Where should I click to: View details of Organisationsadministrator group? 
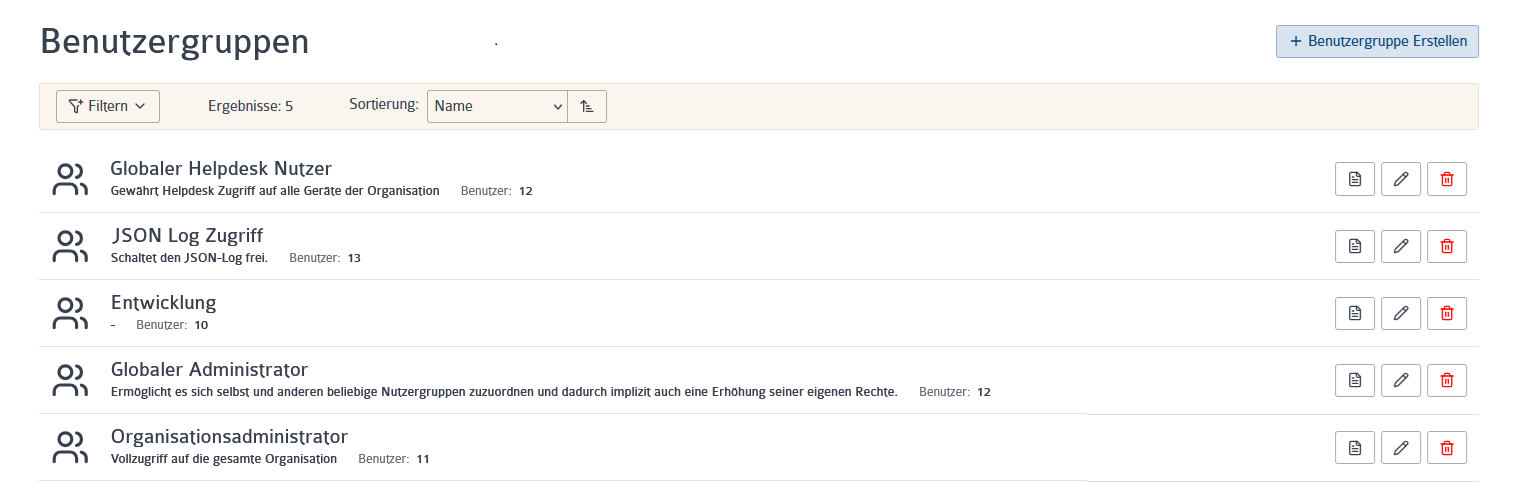1355,447
